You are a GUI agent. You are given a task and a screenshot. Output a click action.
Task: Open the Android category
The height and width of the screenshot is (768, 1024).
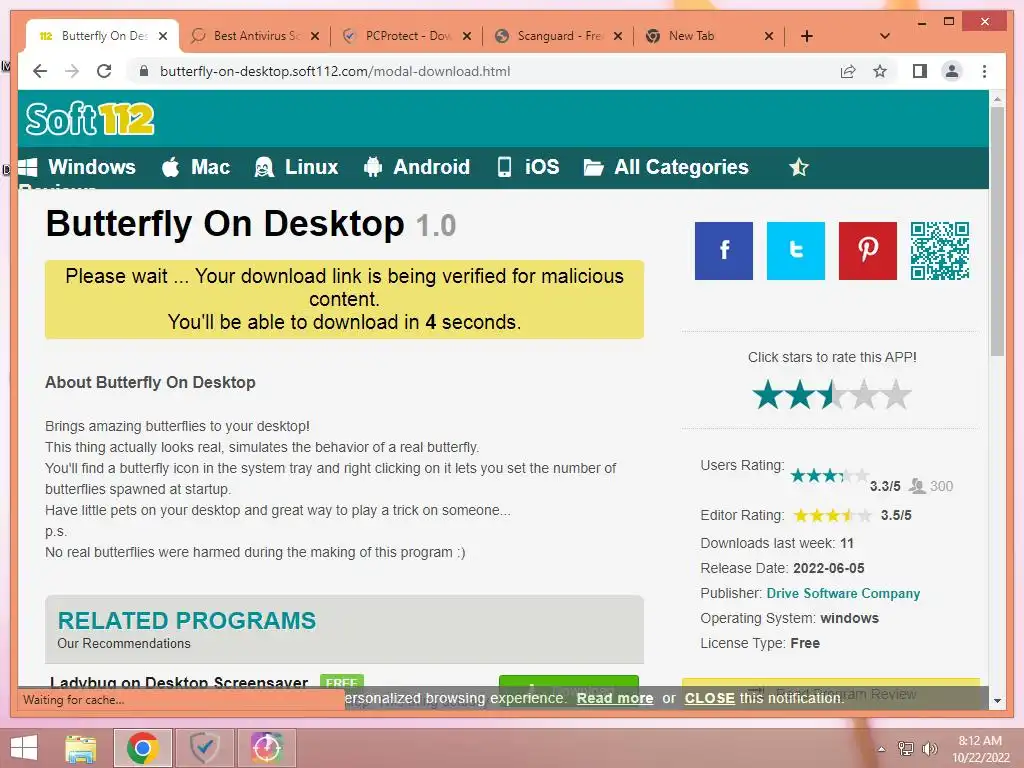click(417, 167)
